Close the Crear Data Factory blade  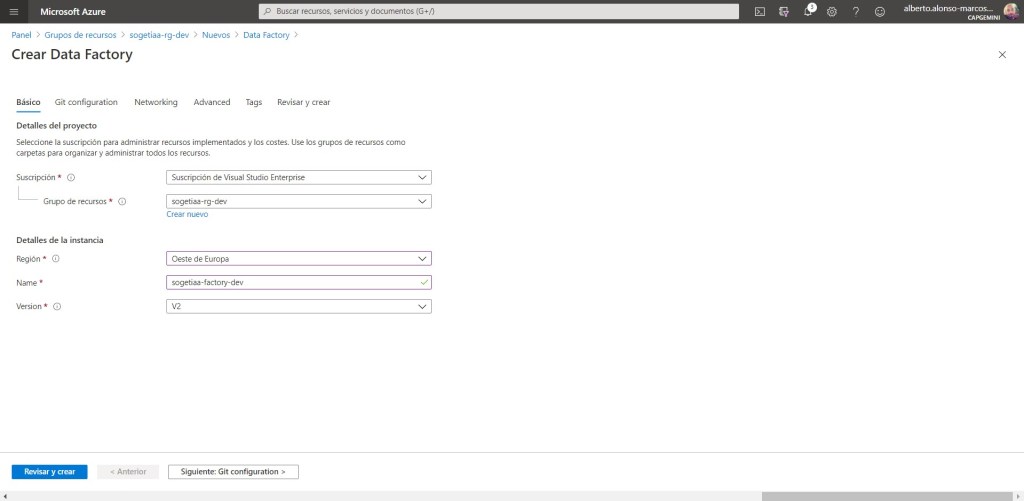1002,55
